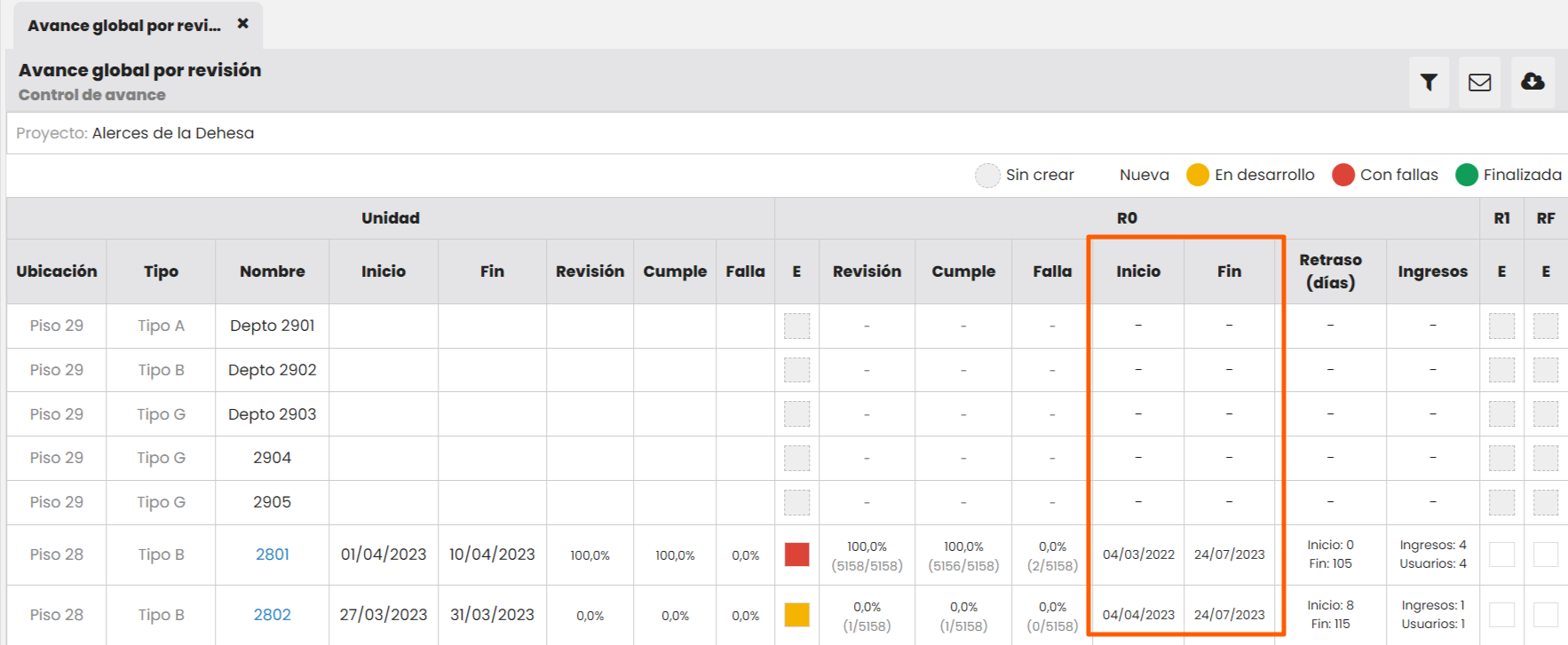Click R0 status box for Depto 2901
1568x645 pixels.
(x=796, y=326)
